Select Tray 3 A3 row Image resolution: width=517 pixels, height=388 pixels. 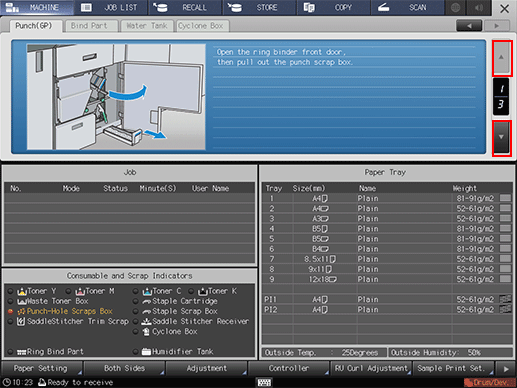click(x=387, y=219)
